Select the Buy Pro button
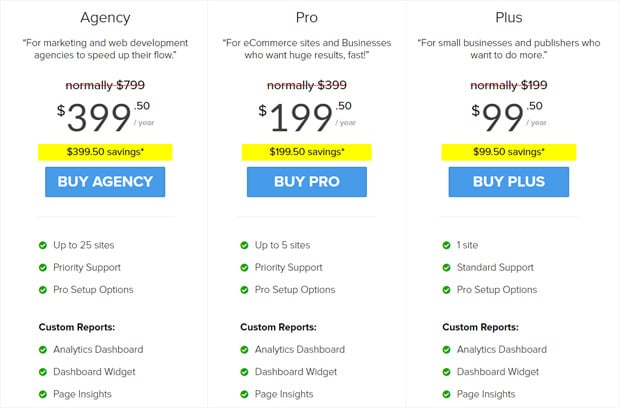 click(307, 182)
